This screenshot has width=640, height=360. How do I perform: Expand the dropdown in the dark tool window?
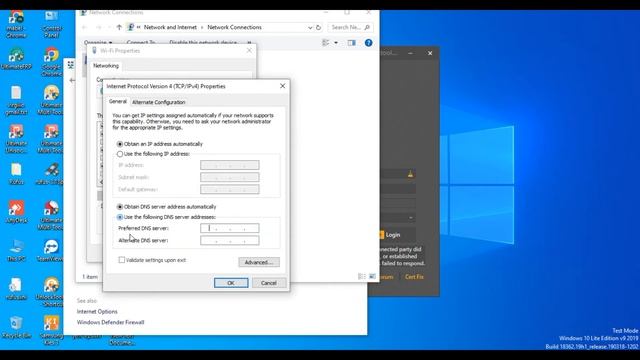point(411,218)
